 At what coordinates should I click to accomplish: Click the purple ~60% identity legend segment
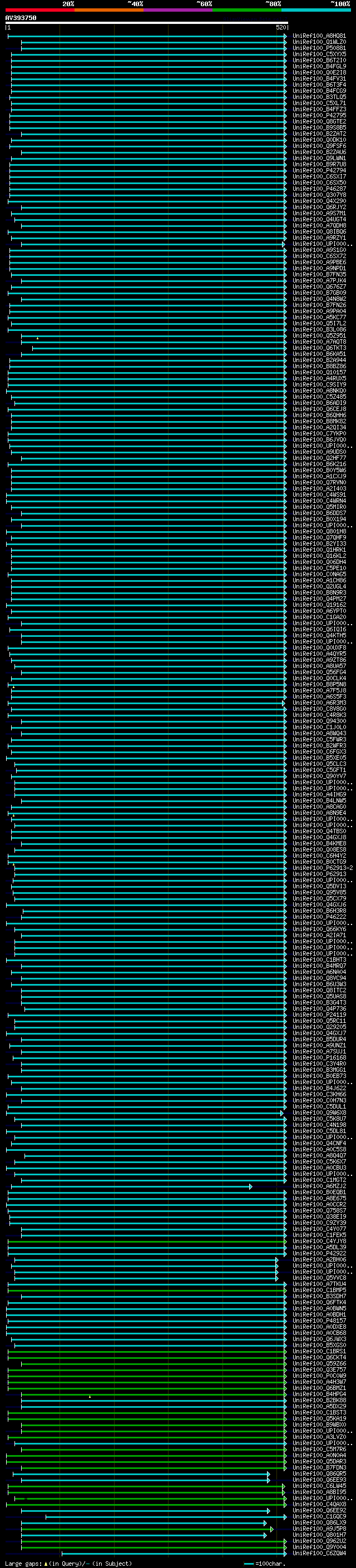179,10
